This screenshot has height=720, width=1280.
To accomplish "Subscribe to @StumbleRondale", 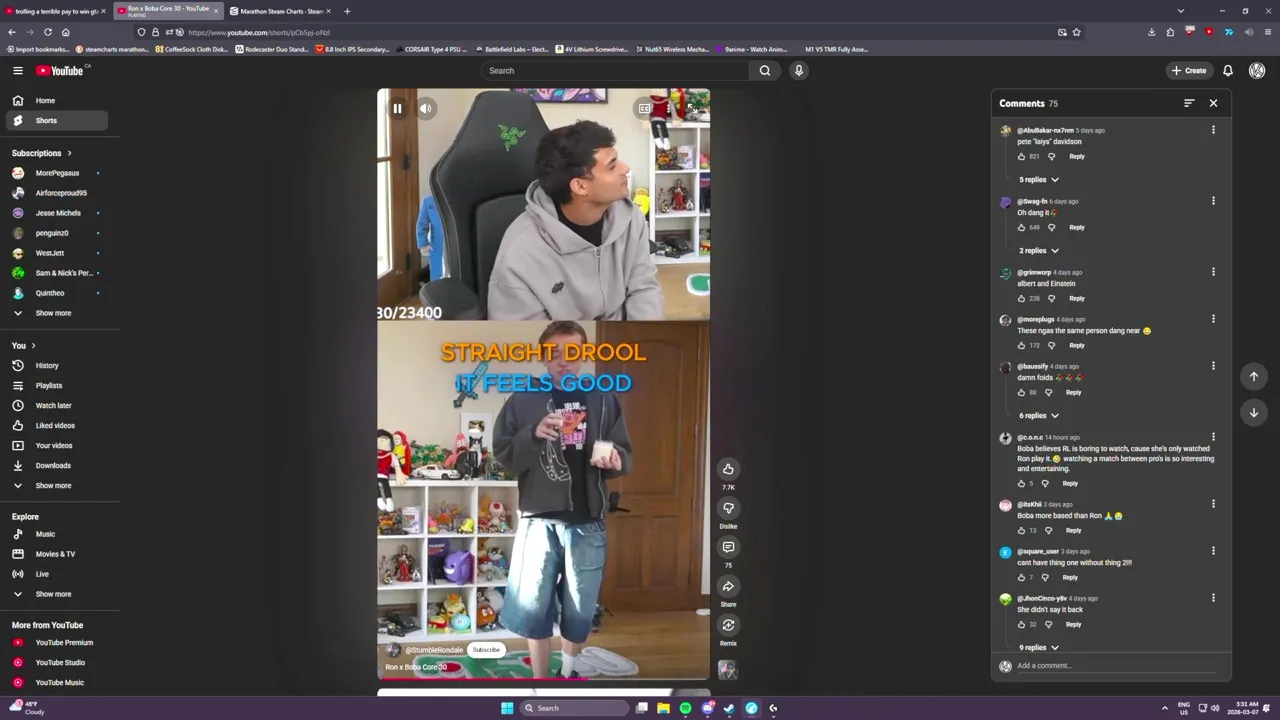I will coord(486,650).
